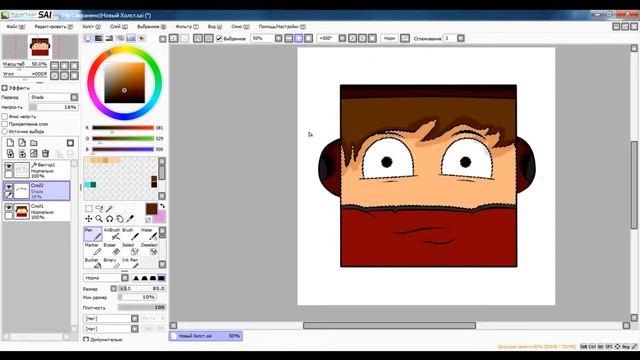Click the navigator preview thumbnail

click(x=40, y=47)
